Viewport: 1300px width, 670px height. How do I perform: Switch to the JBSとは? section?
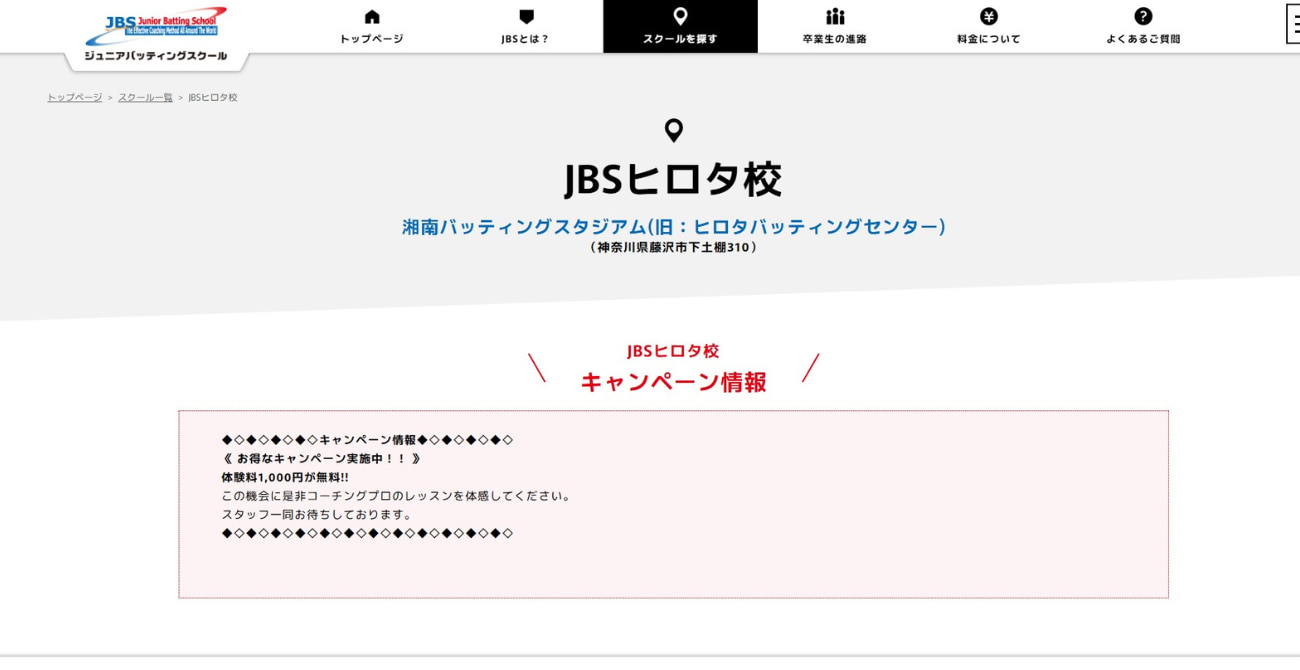click(525, 38)
